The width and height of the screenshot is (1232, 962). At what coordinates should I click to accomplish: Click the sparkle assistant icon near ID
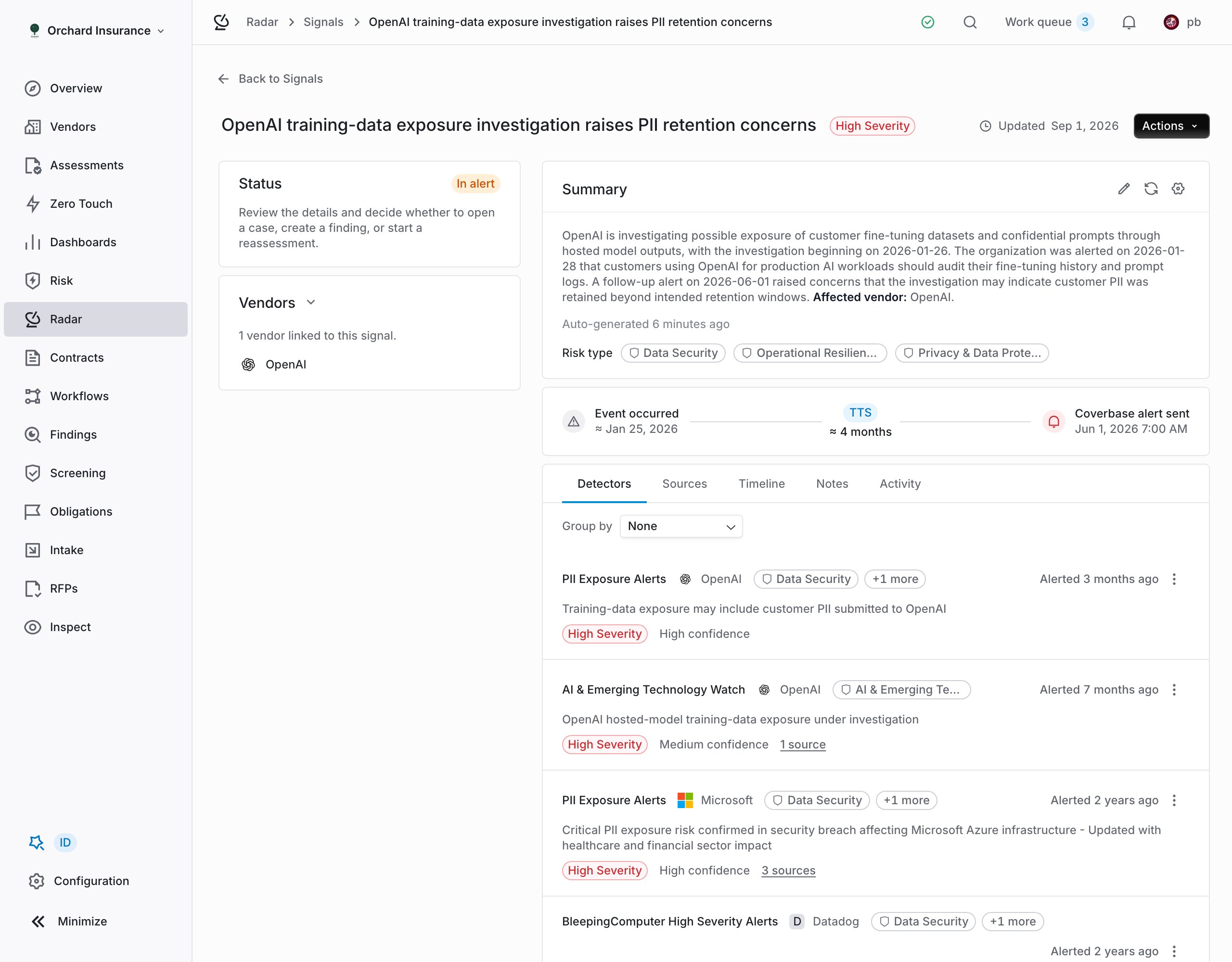[x=37, y=842]
